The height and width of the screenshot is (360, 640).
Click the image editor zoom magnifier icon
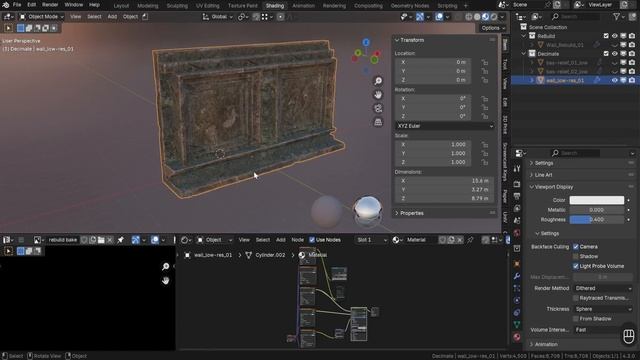(165, 267)
